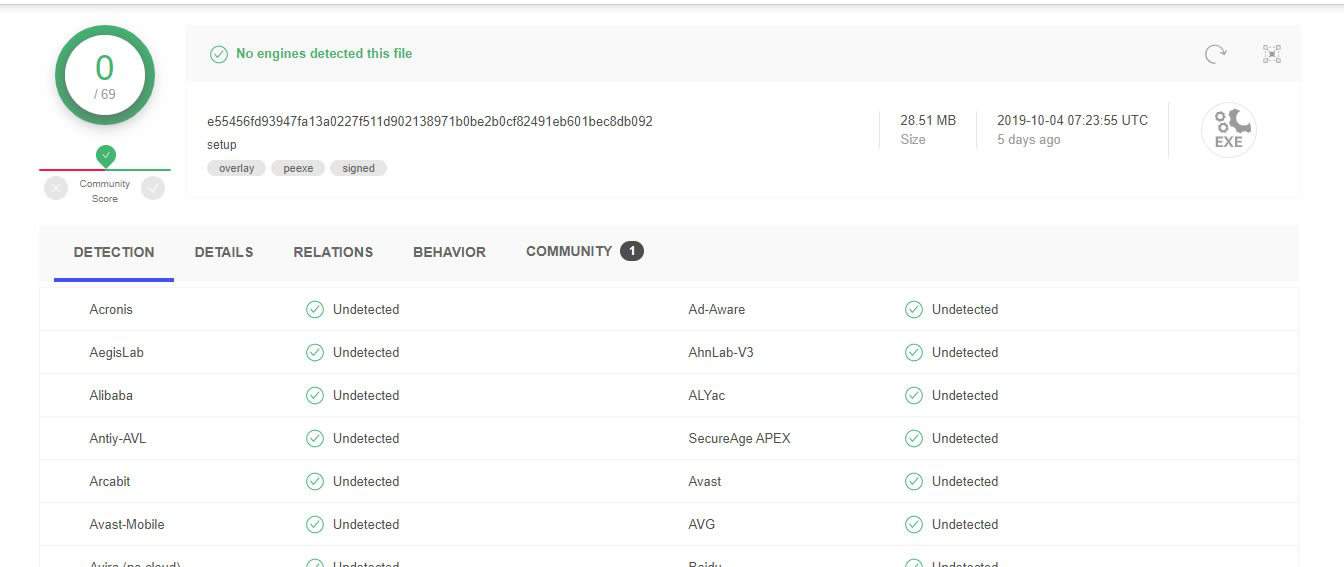Click the Acronis engine name
Image resolution: width=1344 pixels, height=567 pixels.
(111, 309)
